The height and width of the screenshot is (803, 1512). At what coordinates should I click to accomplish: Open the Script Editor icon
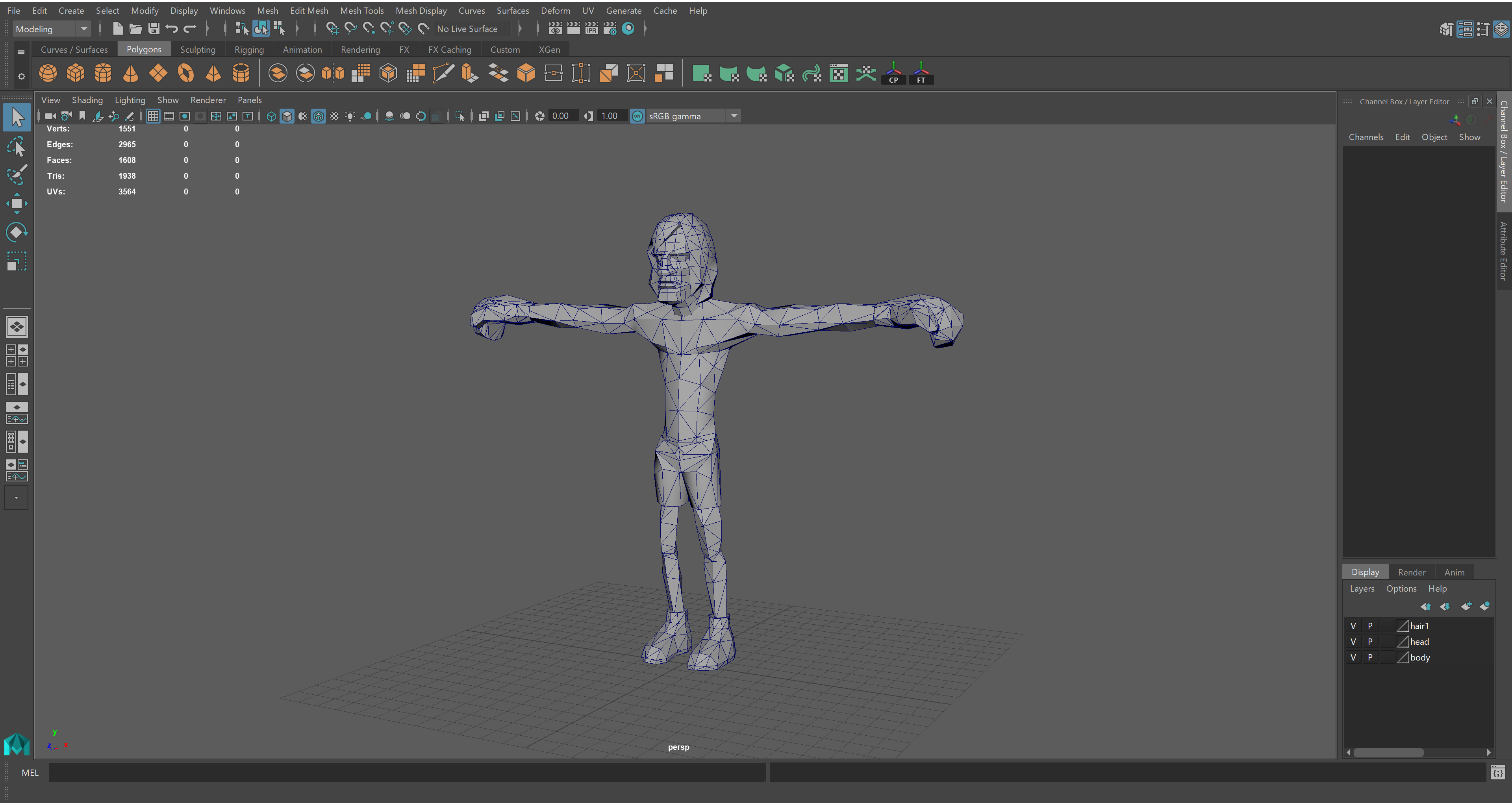click(1498, 773)
